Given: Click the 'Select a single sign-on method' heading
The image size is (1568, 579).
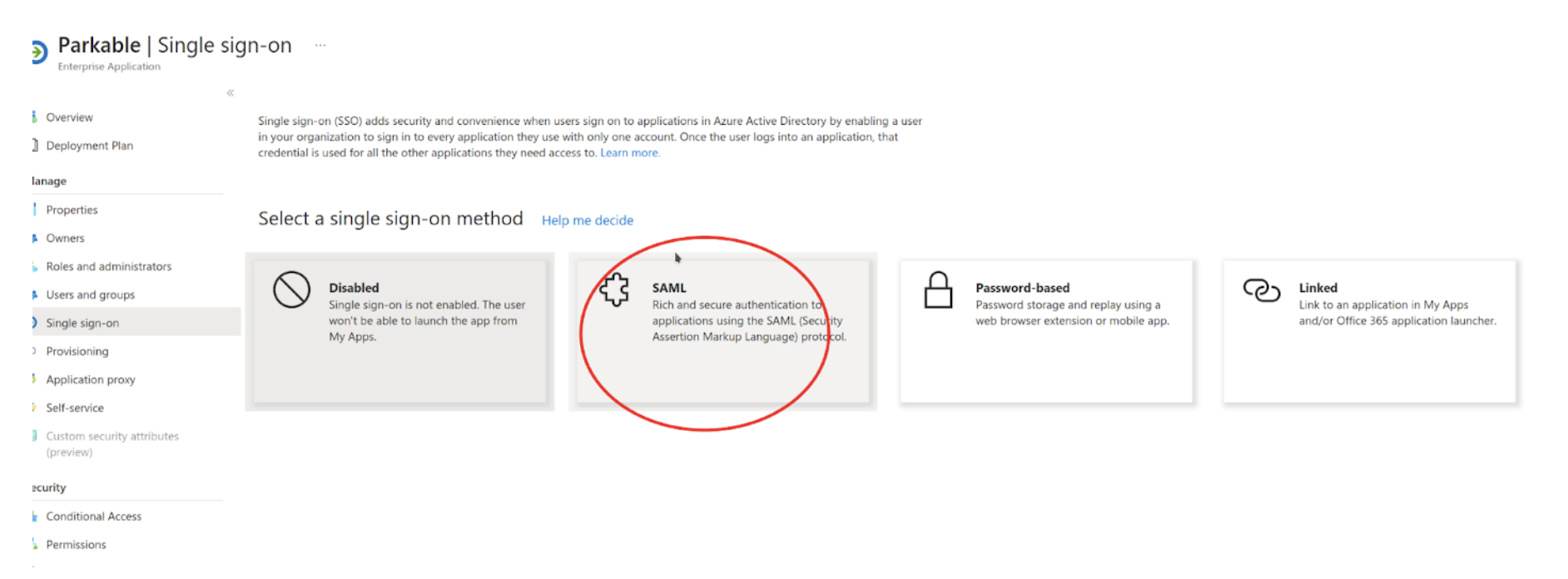Looking at the screenshot, I should 390,218.
